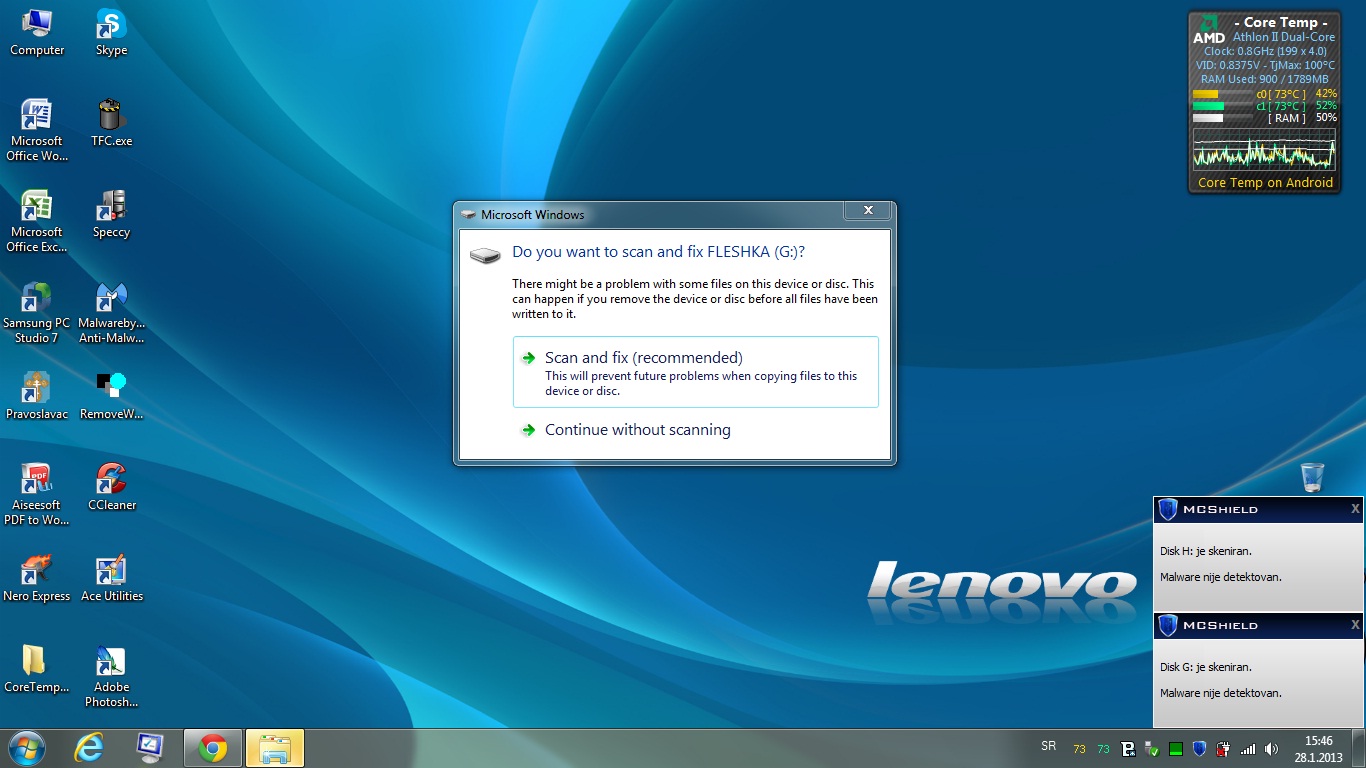Click the 'Athlon II Dual-Core' text

[x=1283, y=37]
